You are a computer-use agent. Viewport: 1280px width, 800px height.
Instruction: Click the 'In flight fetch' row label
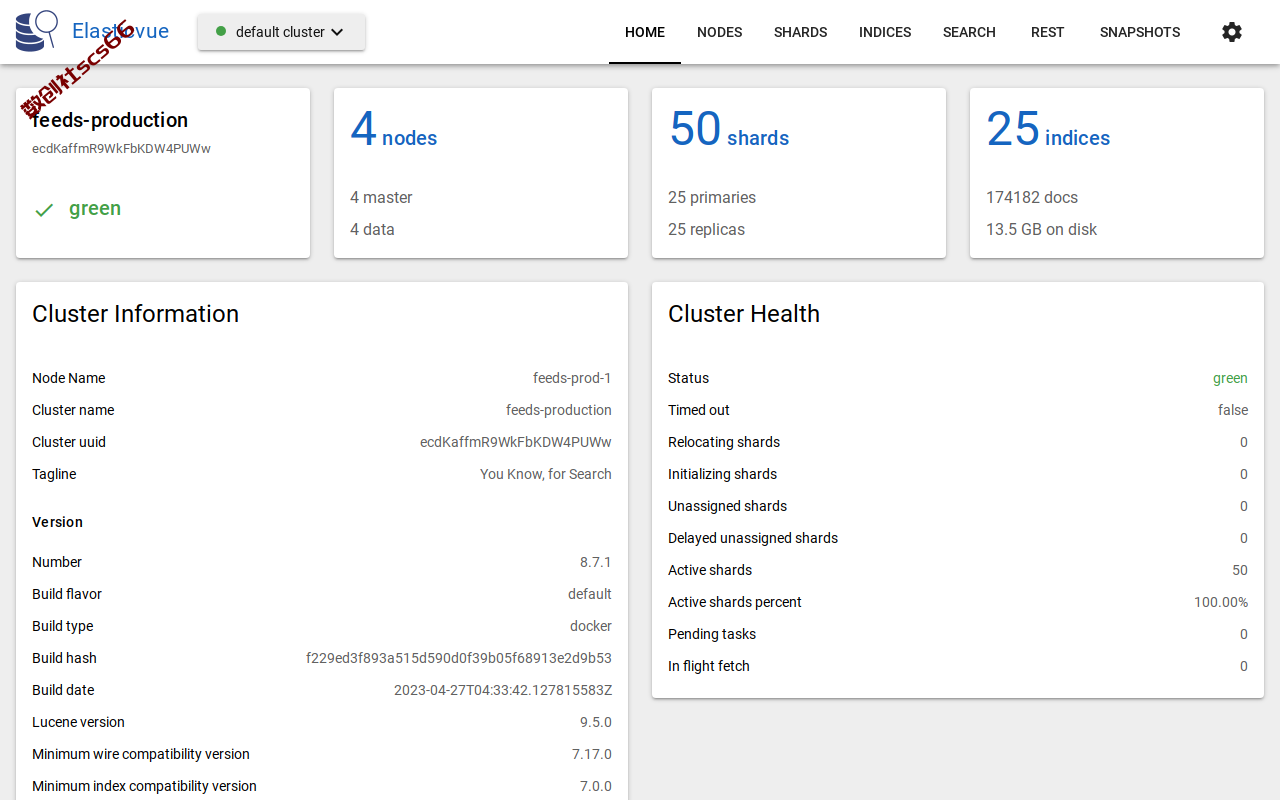(709, 666)
